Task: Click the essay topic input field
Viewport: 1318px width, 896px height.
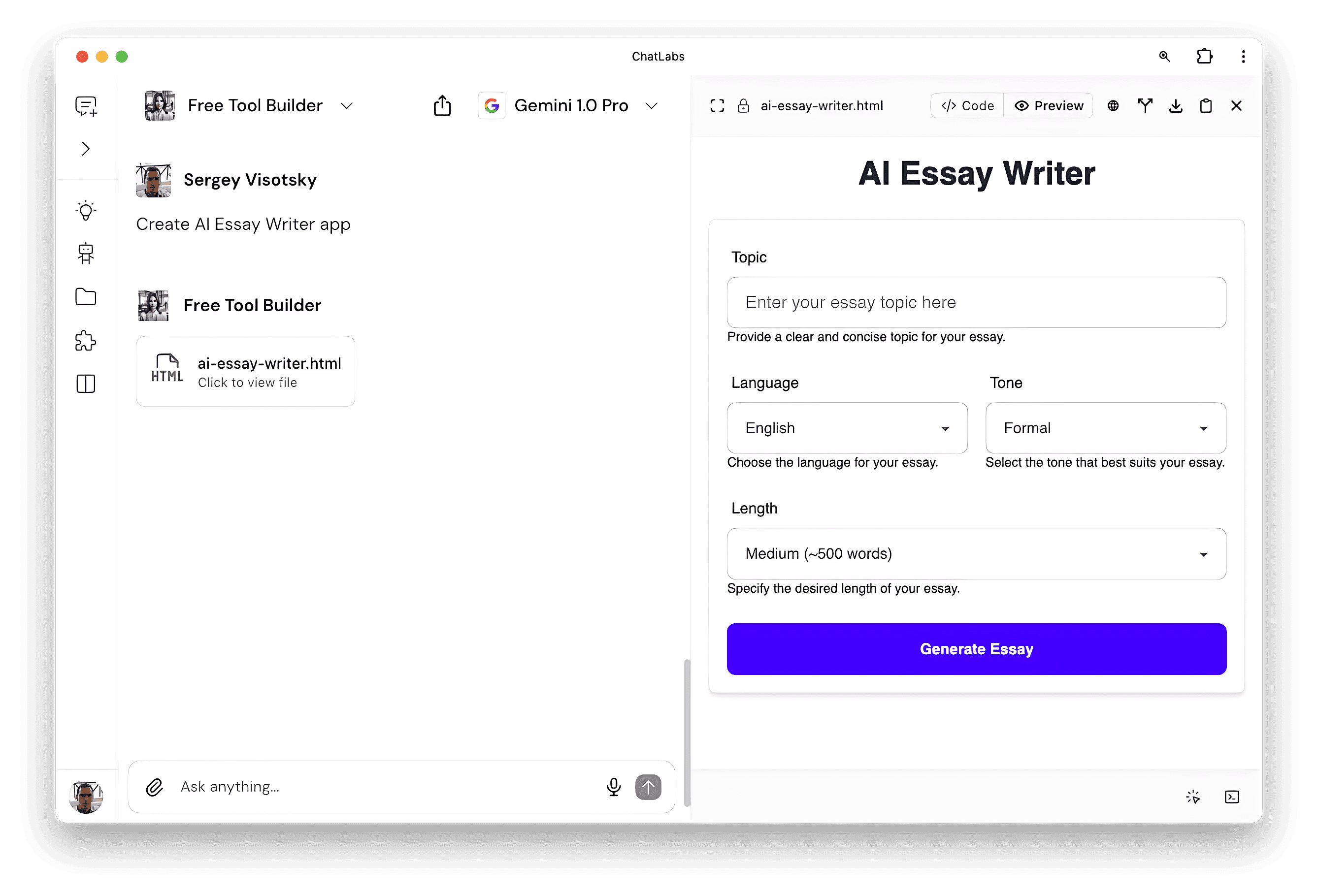Action: [x=976, y=303]
